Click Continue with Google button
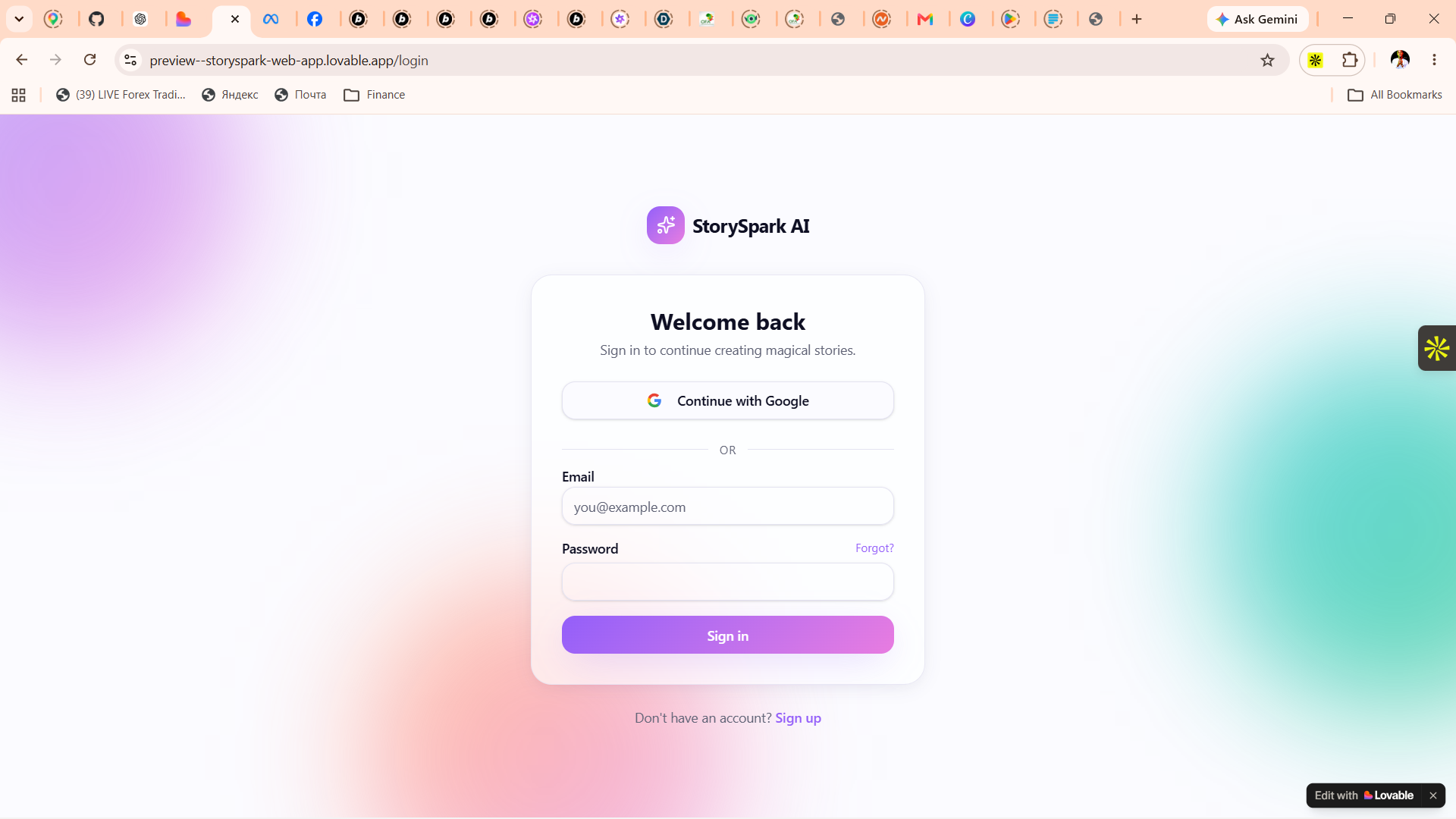 [x=727, y=400]
